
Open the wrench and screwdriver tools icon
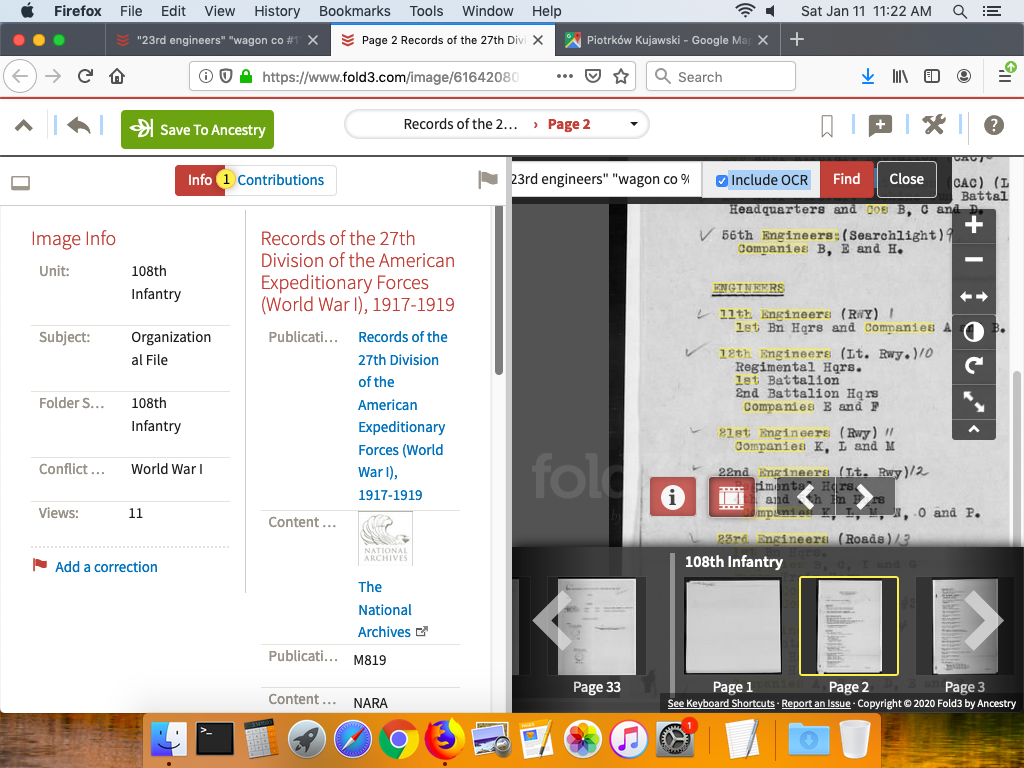click(x=933, y=125)
